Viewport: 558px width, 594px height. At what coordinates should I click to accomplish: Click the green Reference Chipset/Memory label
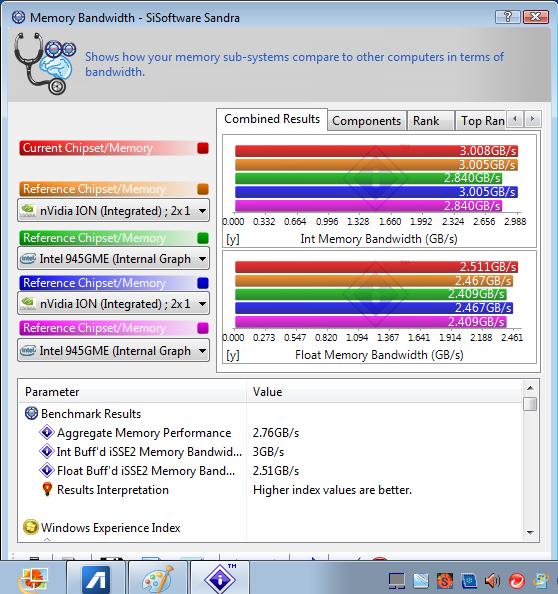tap(94, 238)
